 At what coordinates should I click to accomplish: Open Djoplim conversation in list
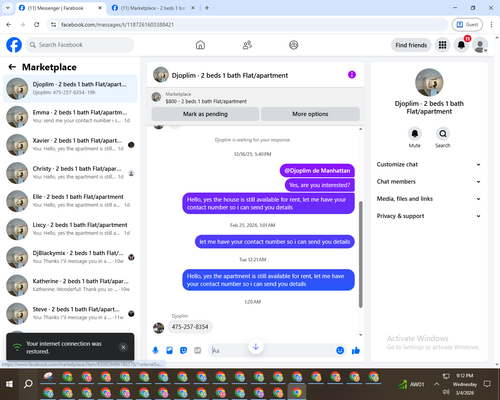[x=70, y=89]
